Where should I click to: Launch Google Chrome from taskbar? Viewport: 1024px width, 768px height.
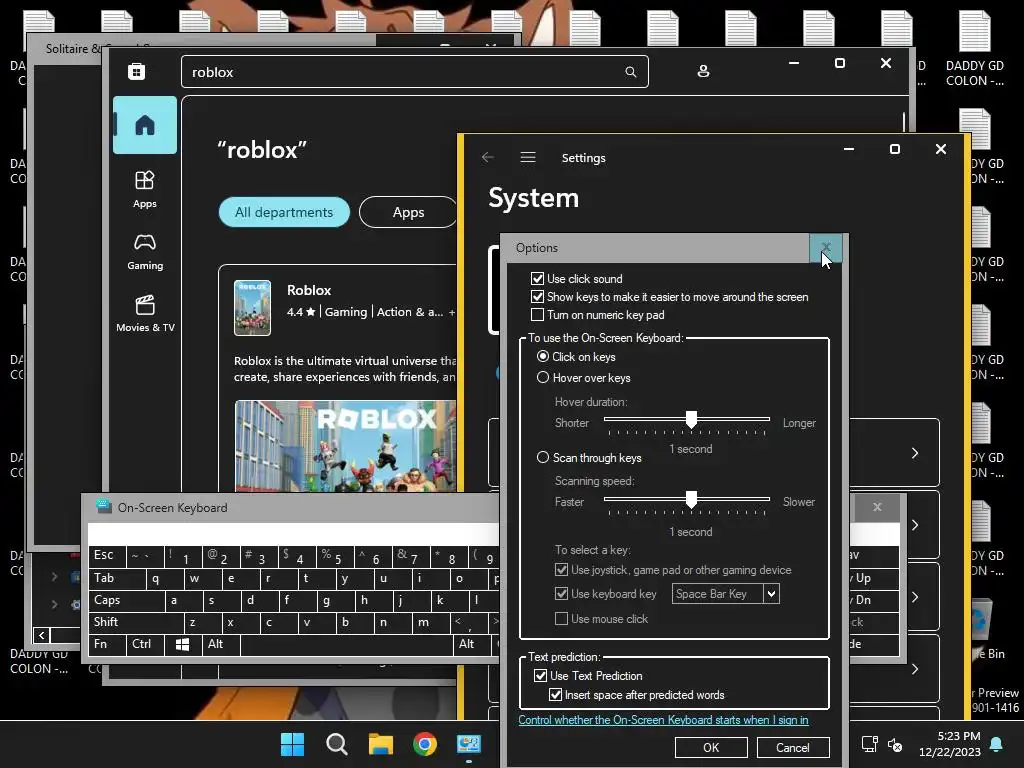click(x=424, y=744)
